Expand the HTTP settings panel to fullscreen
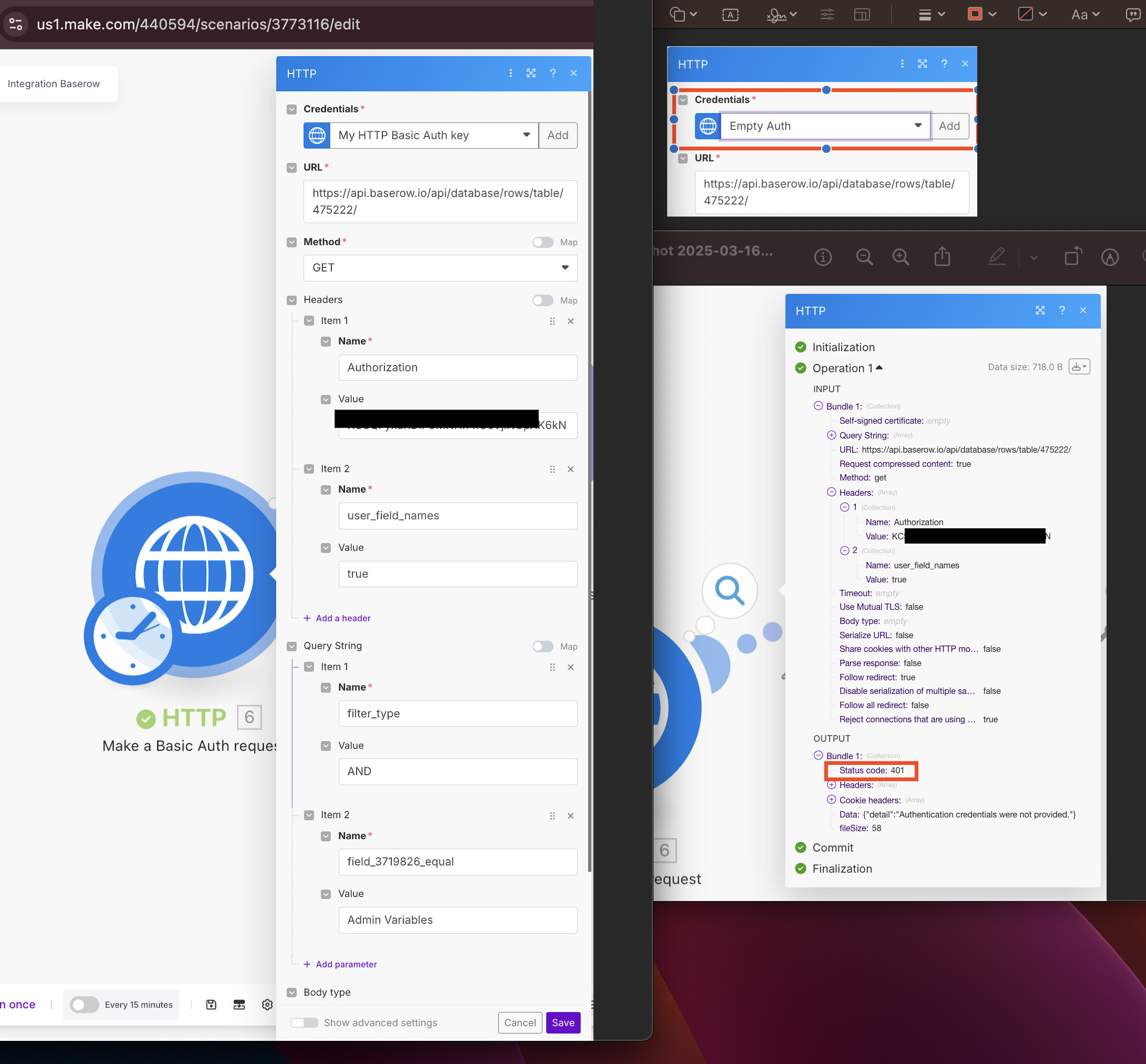 click(x=531, y=73)
